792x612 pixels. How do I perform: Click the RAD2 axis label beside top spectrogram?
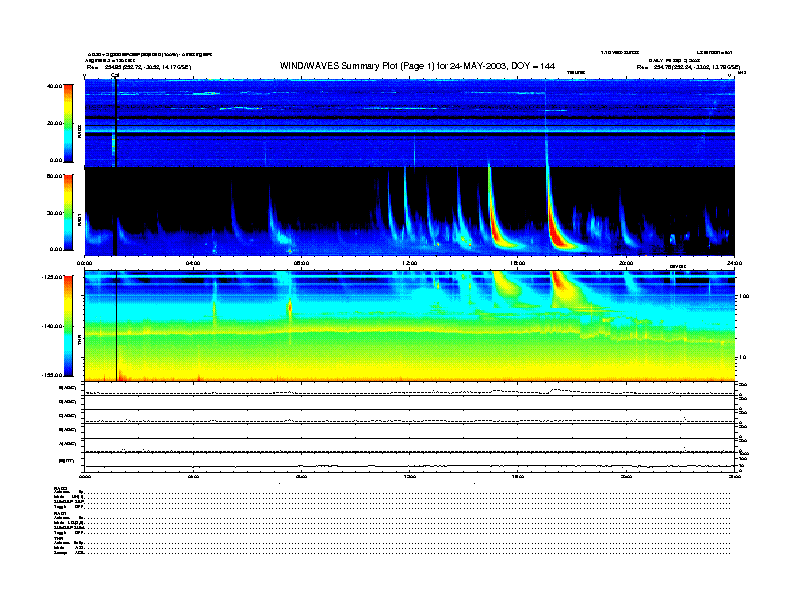coord(79,132)
